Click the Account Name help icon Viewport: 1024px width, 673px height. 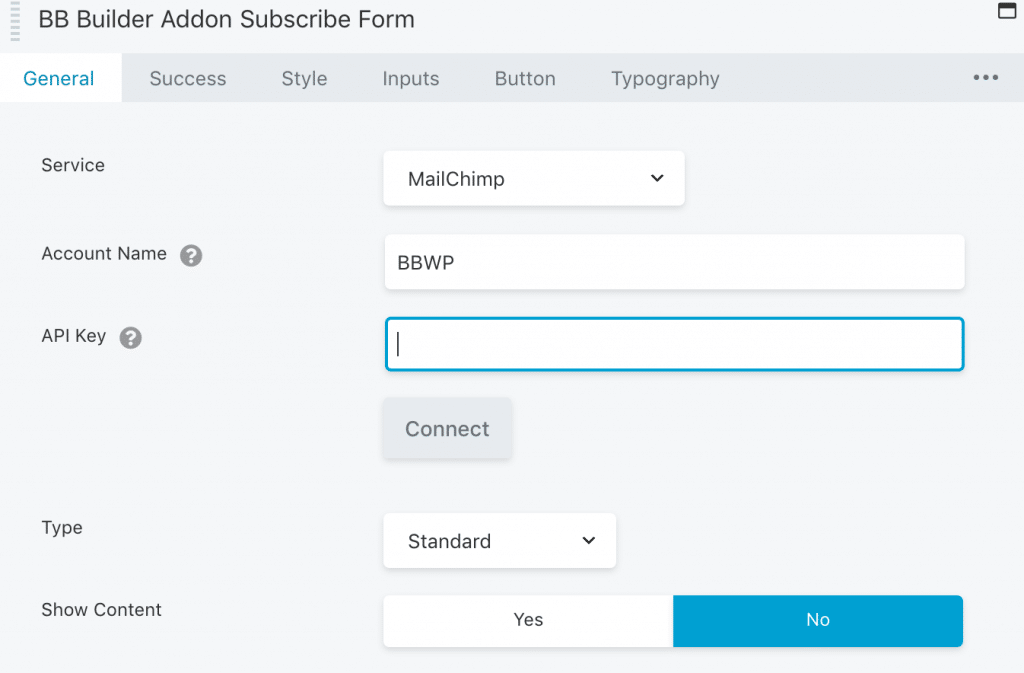[x=191, y=255]
